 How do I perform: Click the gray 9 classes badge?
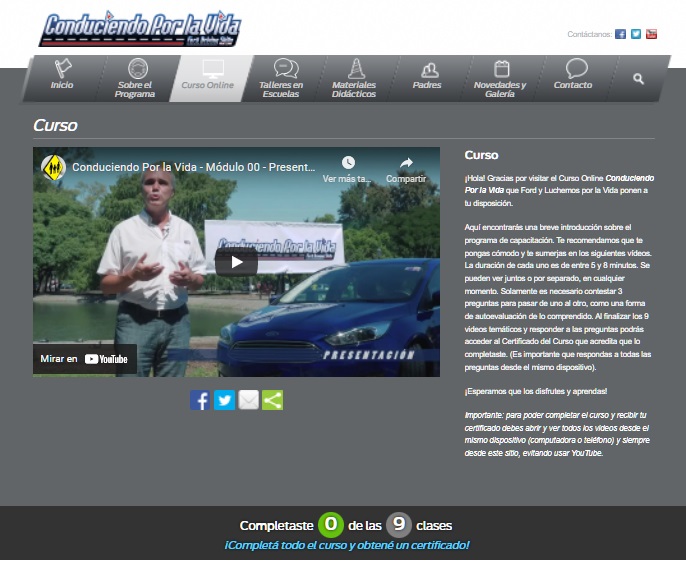tap(399, 525)
